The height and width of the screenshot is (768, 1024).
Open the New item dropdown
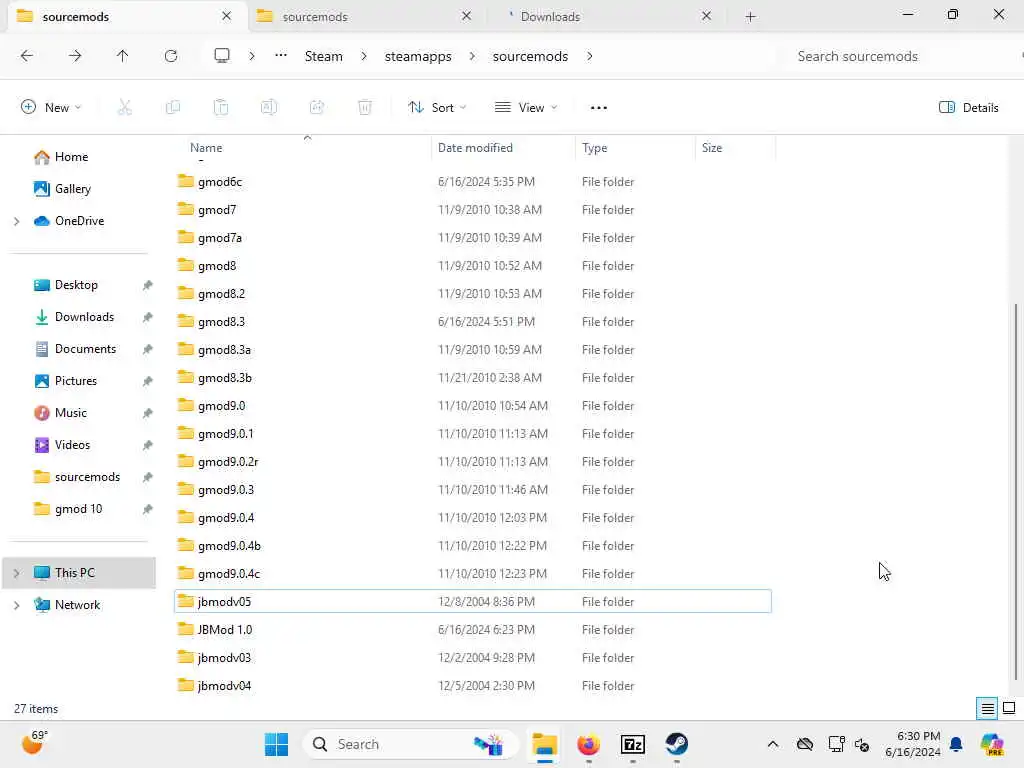point(51,108)
